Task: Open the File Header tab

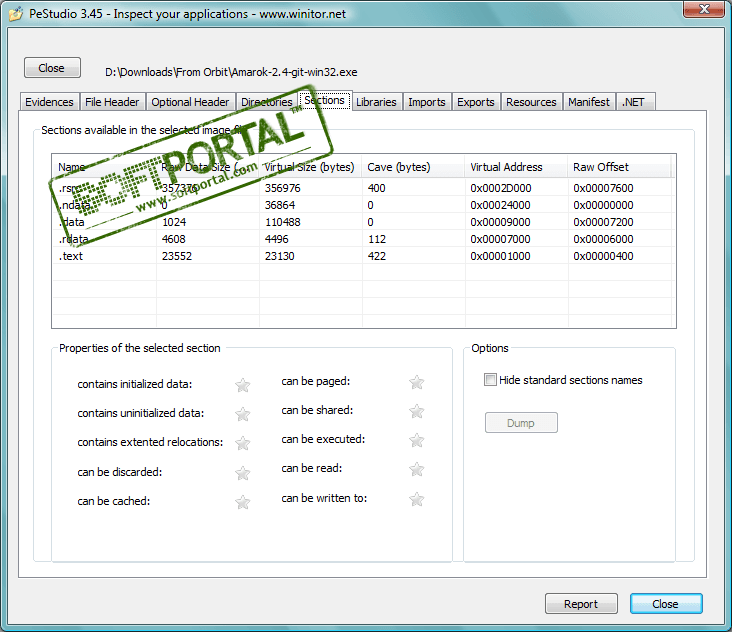Action: point(112,102)
